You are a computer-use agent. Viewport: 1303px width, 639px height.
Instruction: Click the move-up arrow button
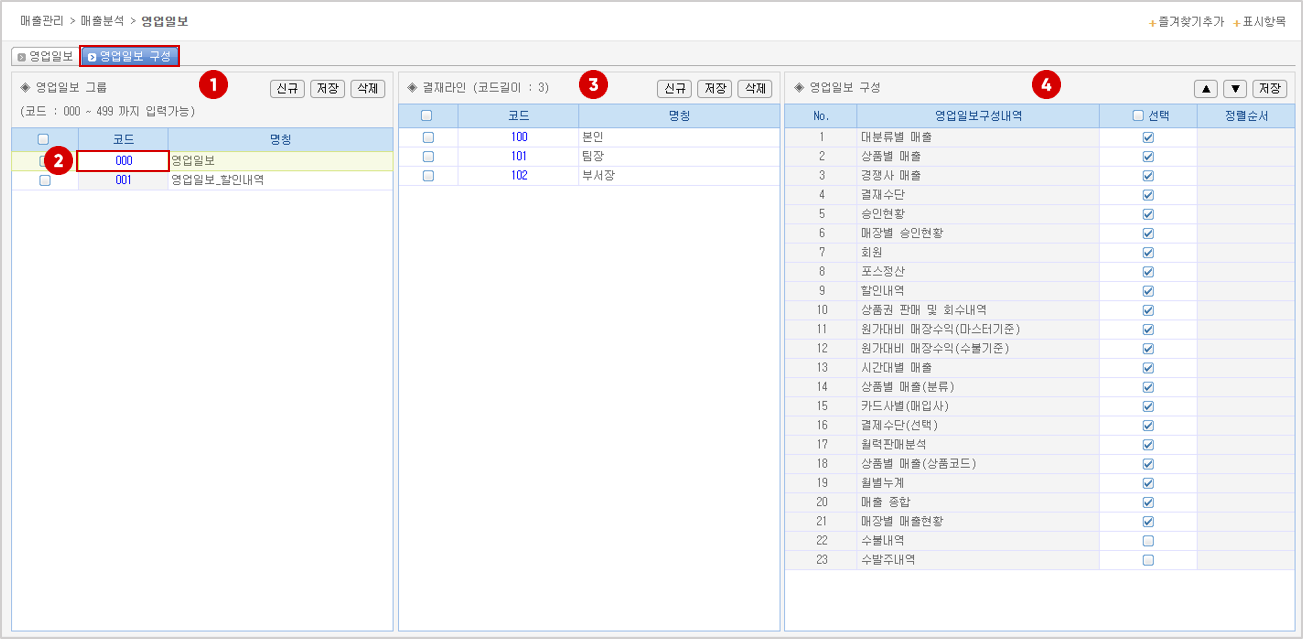1206,89
